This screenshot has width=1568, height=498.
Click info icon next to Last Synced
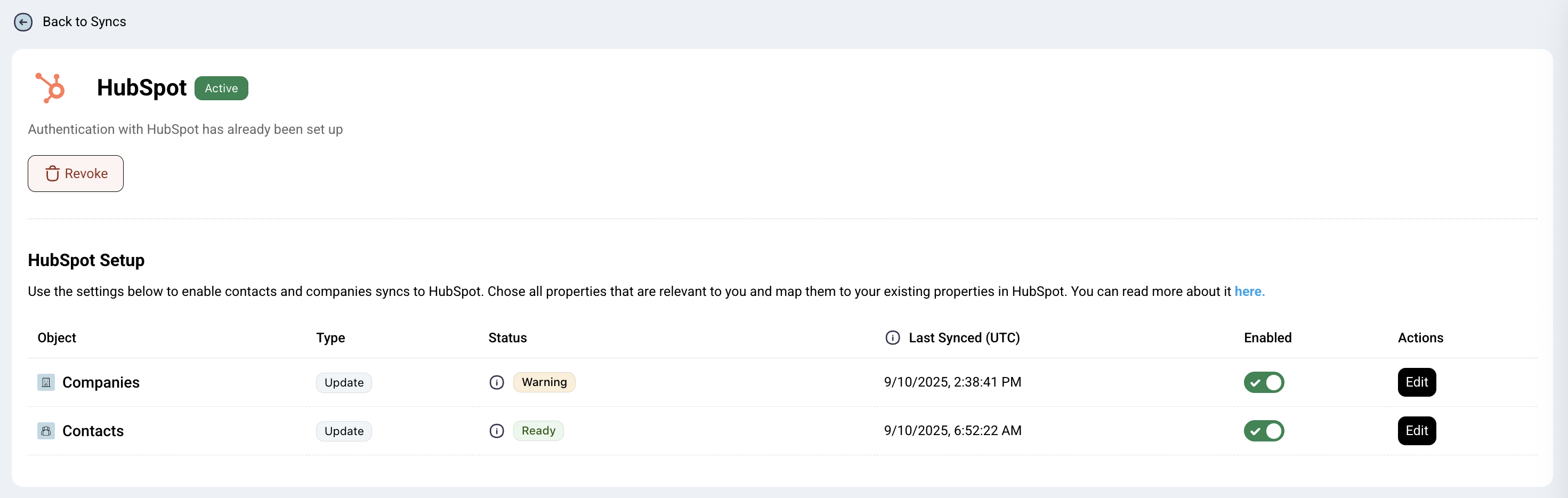click(x=892, y=338)
